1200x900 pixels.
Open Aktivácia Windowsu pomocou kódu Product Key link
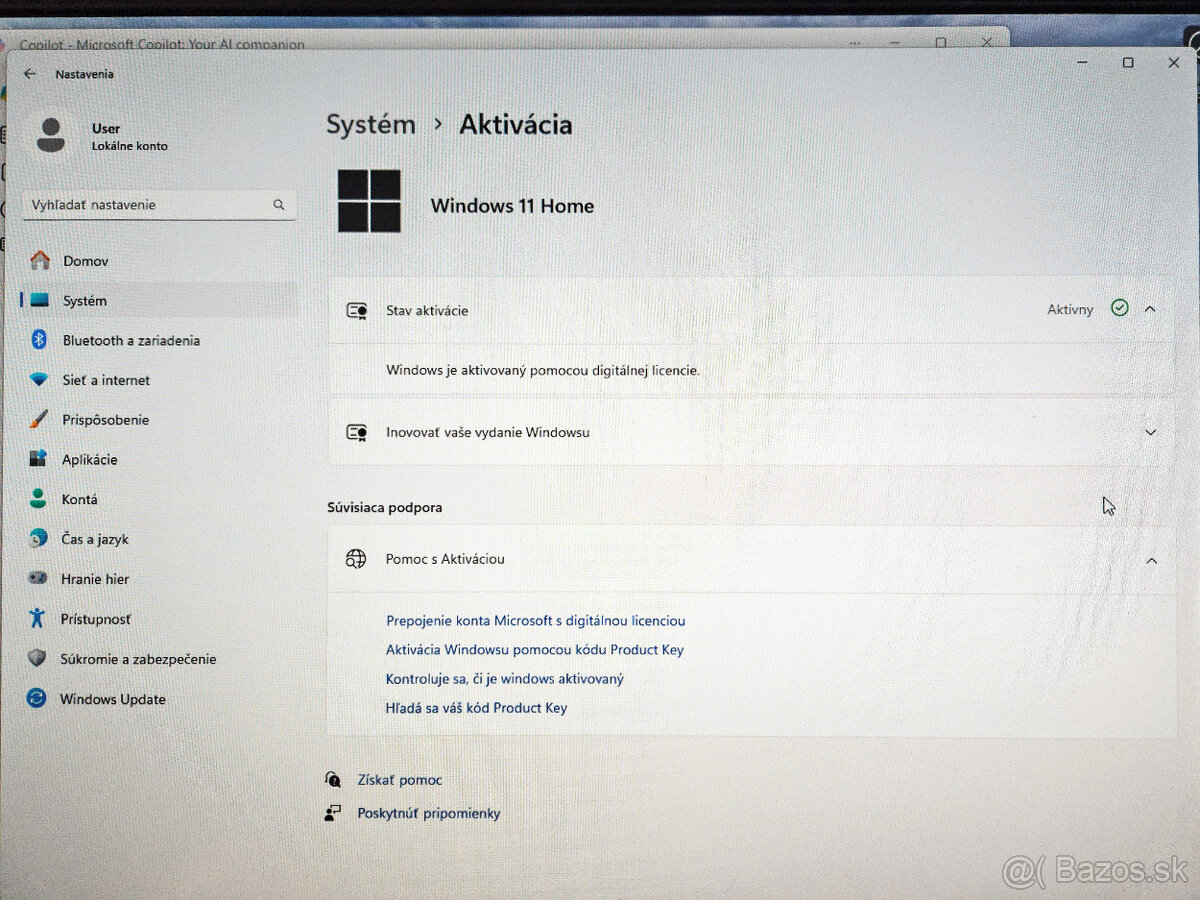pyautogui.click(x=535, y=649)
